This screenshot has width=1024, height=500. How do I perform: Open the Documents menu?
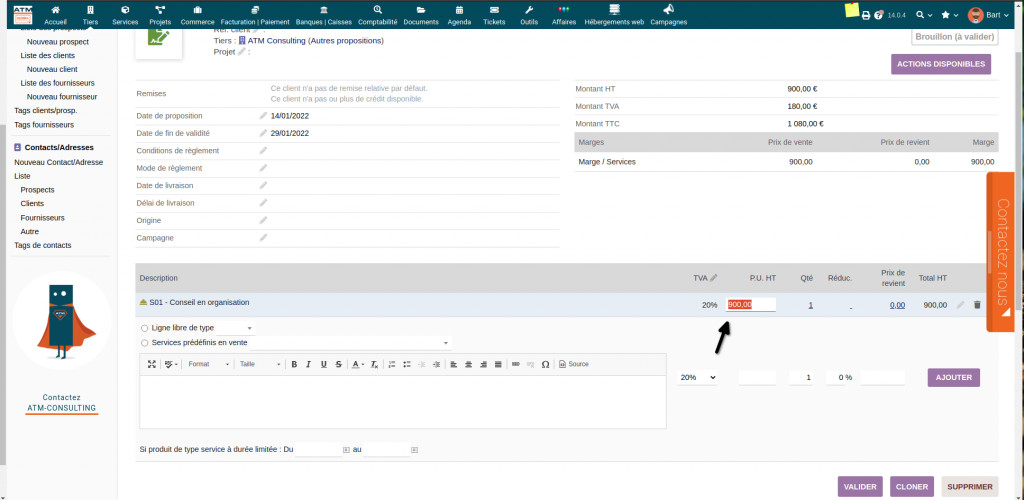coord(421,15)
